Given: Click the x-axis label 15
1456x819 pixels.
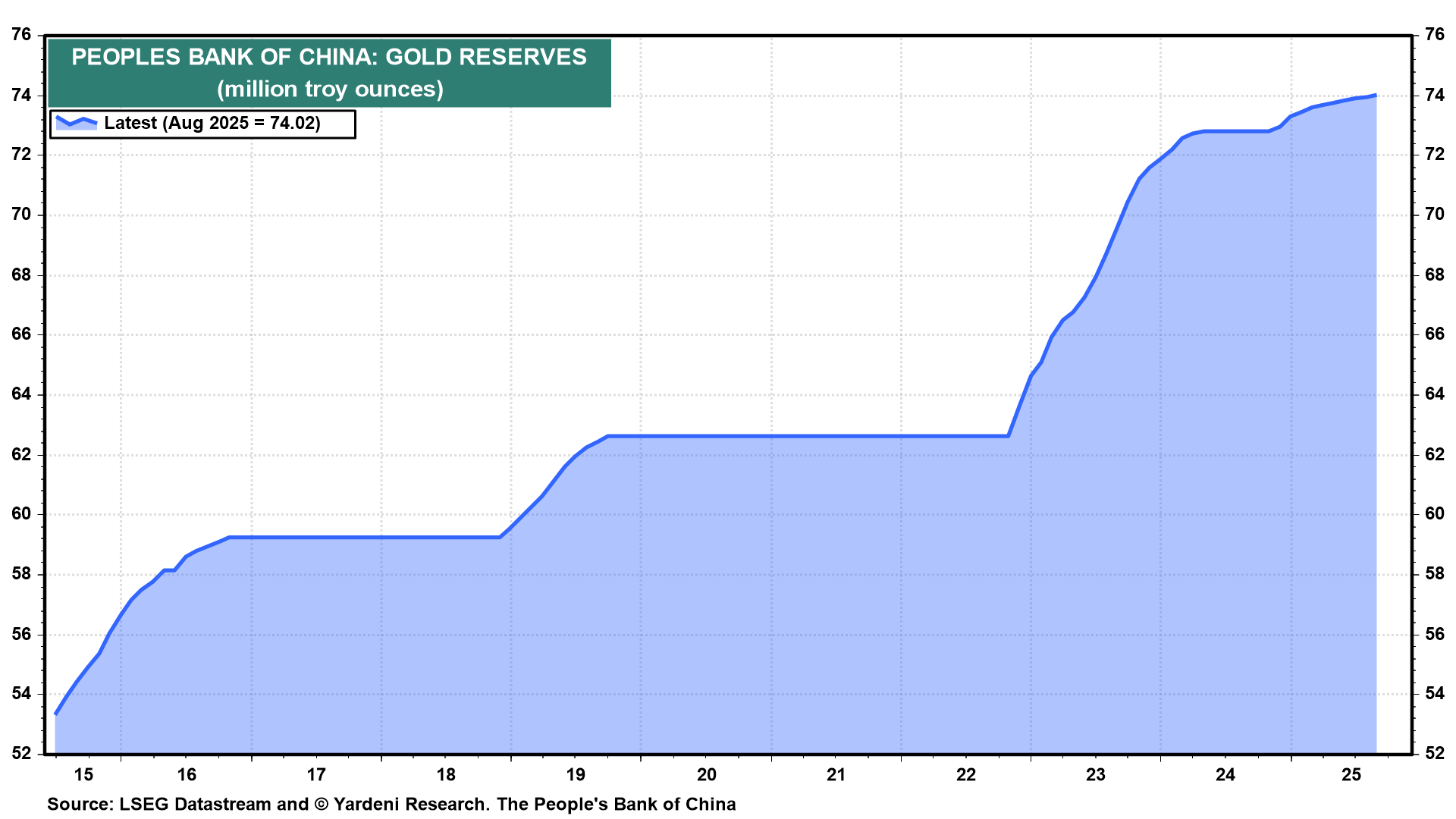Looking at the screenshot, I should click(x=83, y=774).
